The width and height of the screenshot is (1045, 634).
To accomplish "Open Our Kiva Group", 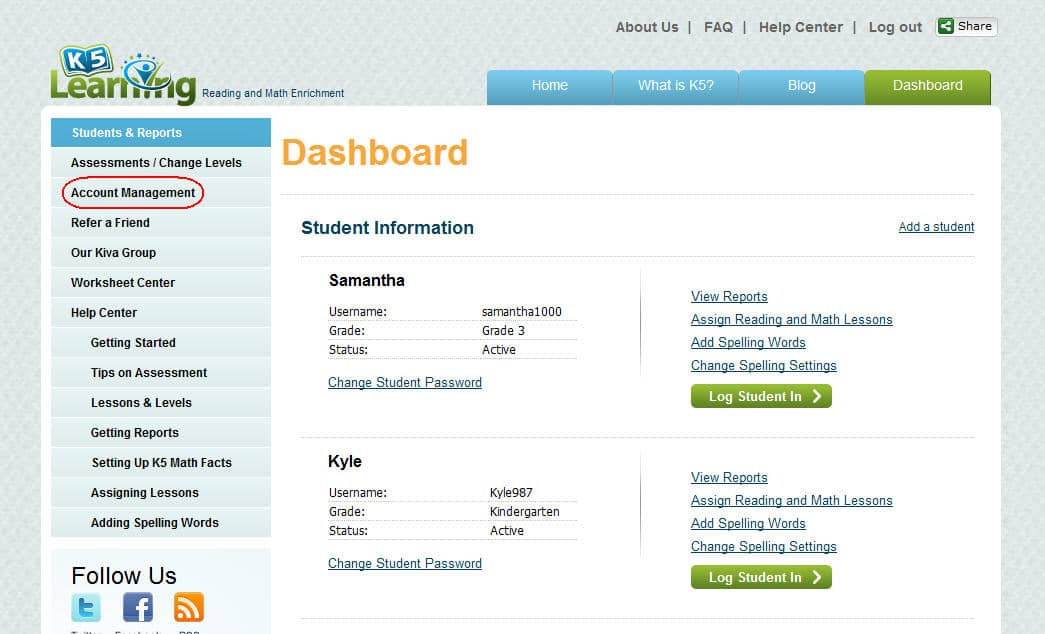I will (161, 253).
